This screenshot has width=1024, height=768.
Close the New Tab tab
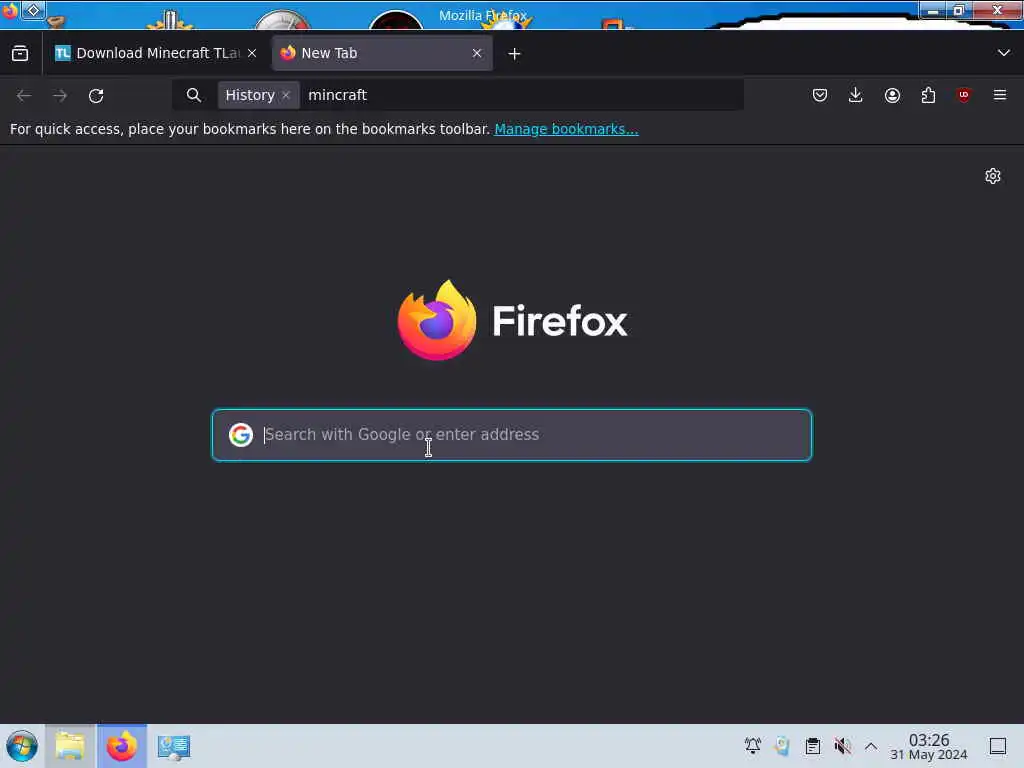click(477, 54)
